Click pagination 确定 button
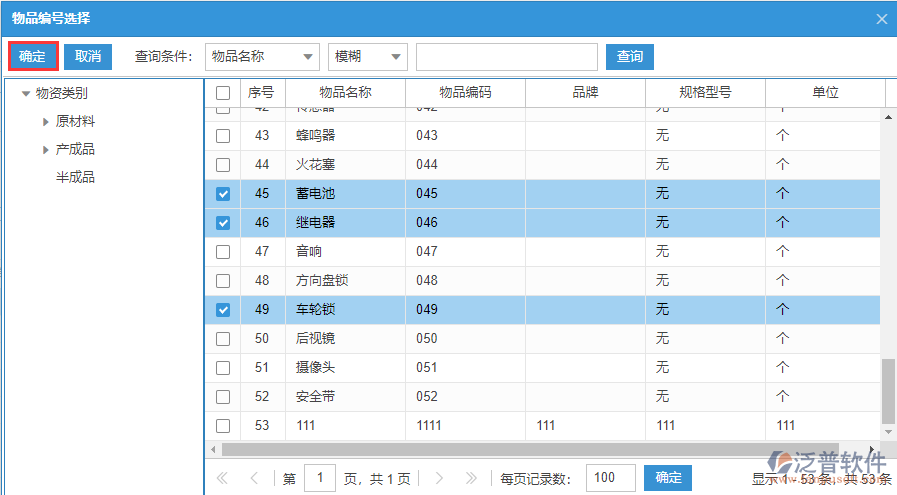This screenshot has height=495, width=897. (x=668, y=478)
